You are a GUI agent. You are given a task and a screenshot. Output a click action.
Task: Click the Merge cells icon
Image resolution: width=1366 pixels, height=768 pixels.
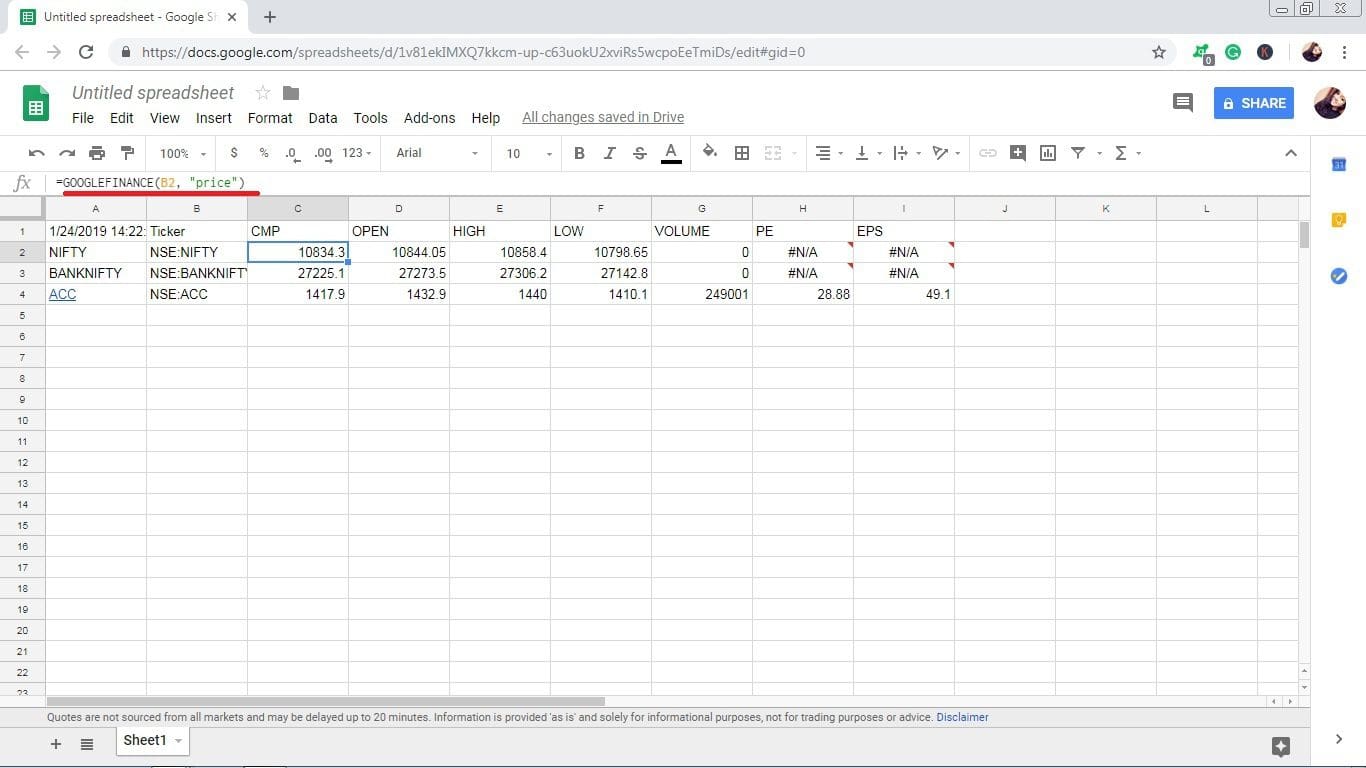pyautogui.click(x=773, y=153)
